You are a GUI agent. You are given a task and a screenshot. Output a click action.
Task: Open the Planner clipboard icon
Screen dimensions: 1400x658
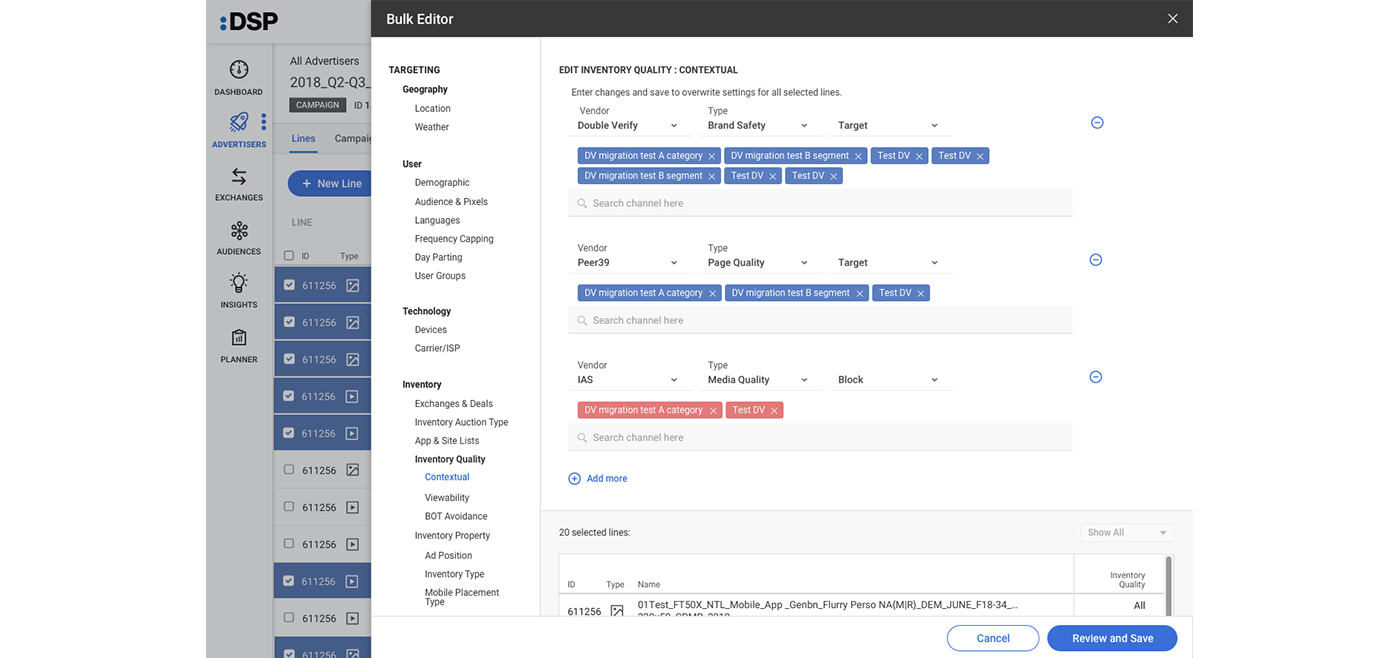(239, 338)
